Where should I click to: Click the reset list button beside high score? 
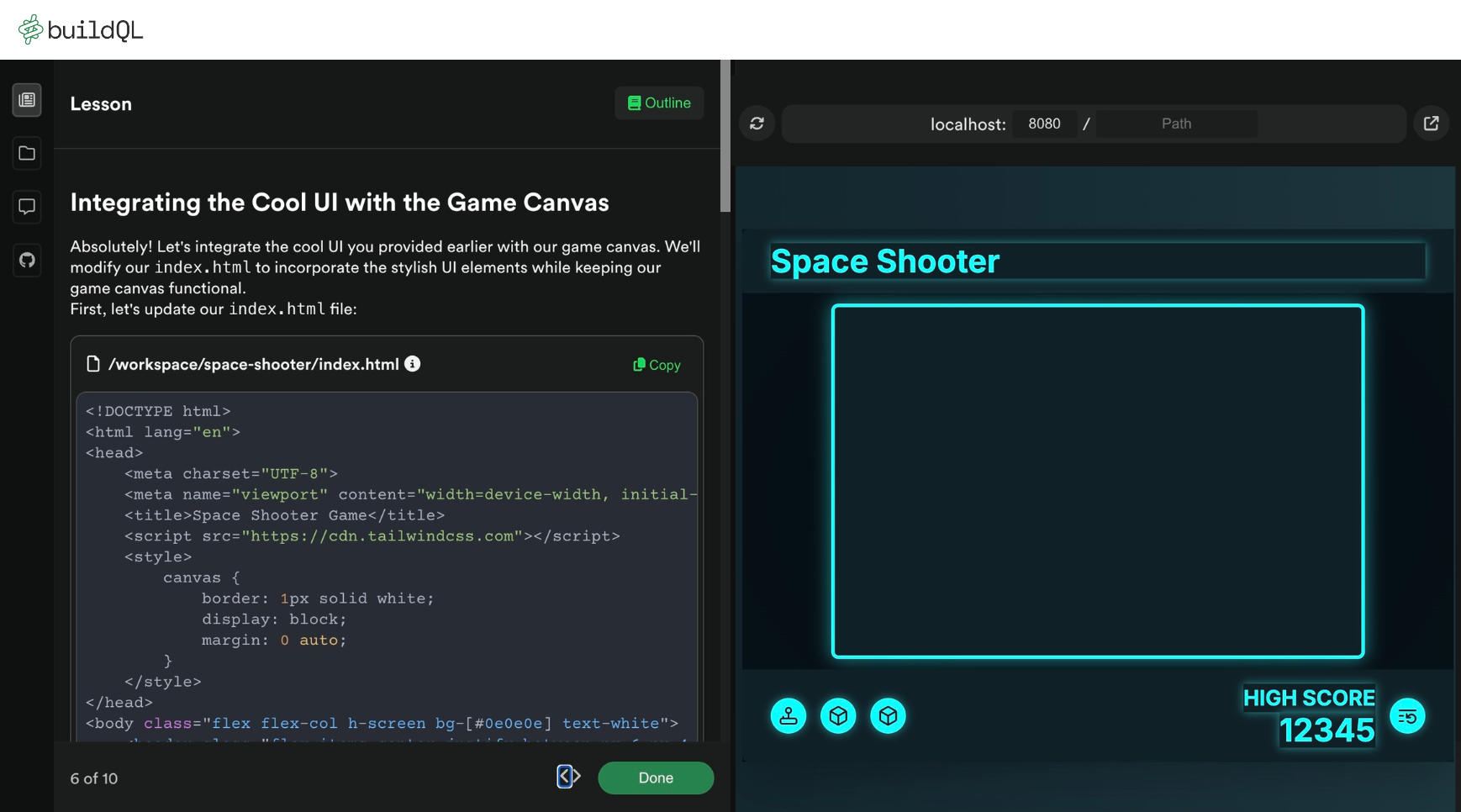coord(1407,716)
